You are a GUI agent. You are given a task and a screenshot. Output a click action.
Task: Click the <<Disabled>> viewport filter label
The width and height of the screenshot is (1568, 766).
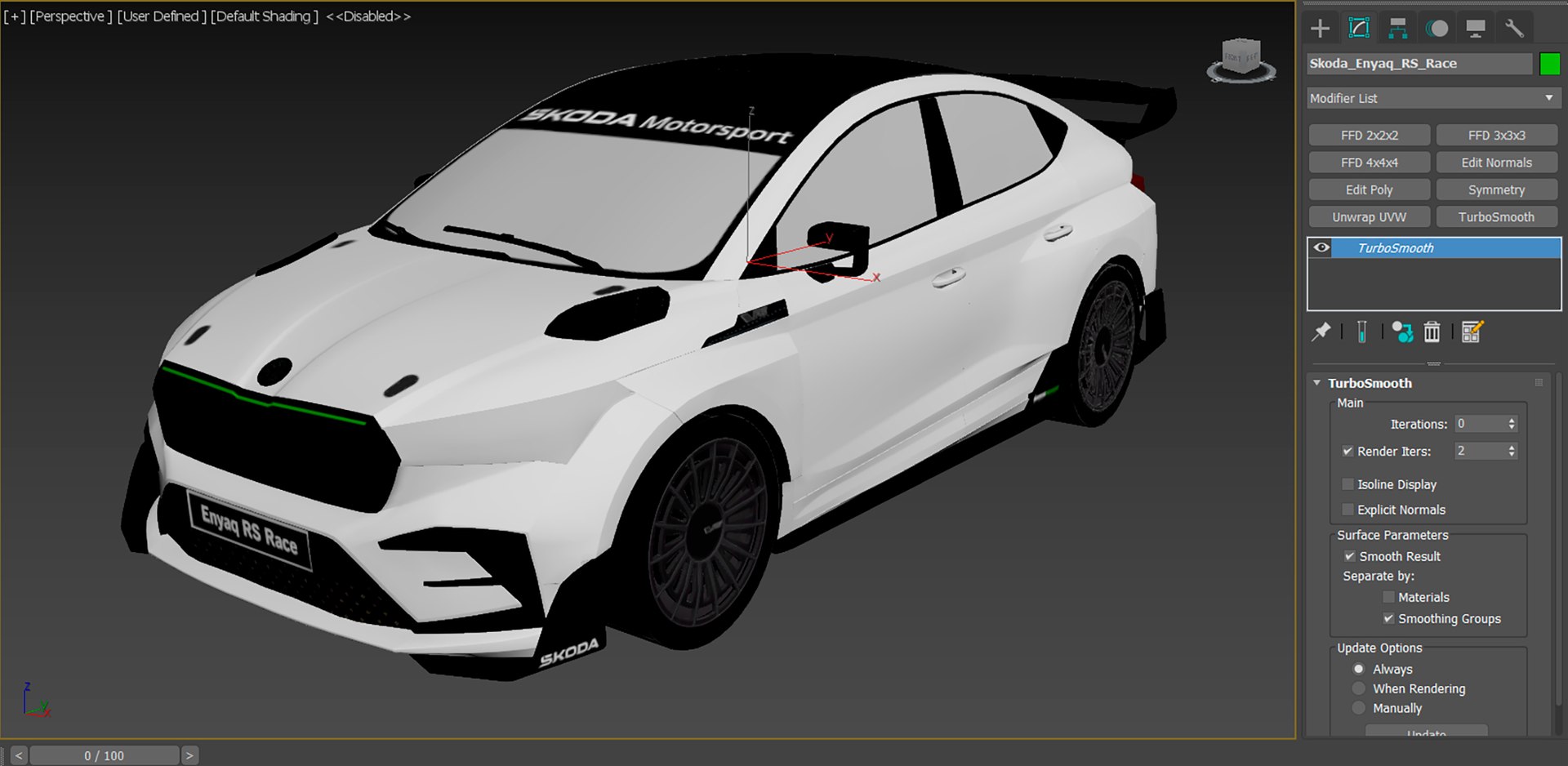tap(368, 16)
